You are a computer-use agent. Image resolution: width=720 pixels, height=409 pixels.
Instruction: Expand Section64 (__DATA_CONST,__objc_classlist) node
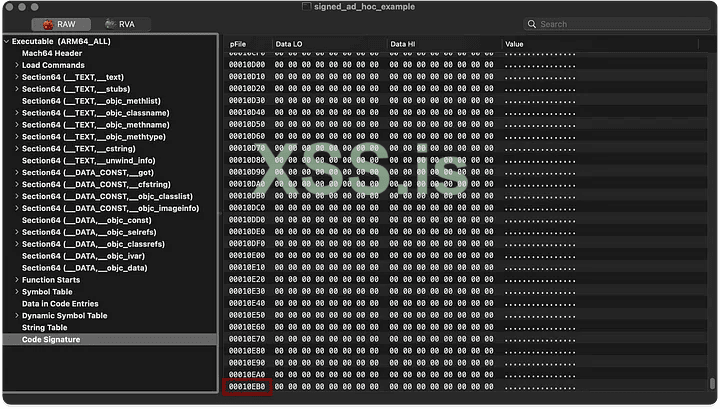pyautogui.click(x=17, y=196)
